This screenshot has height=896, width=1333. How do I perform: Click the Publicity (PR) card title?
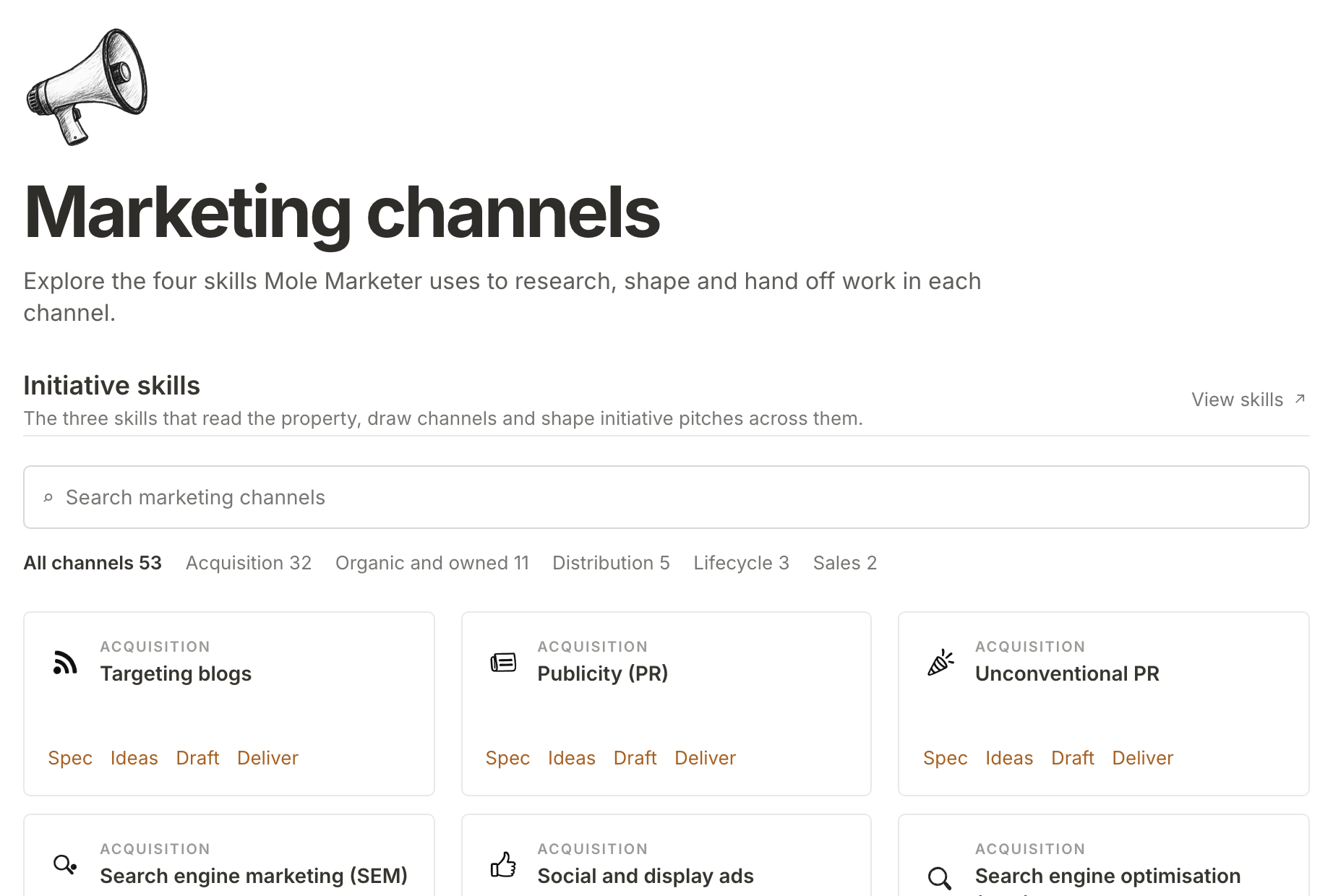[603, 673]
